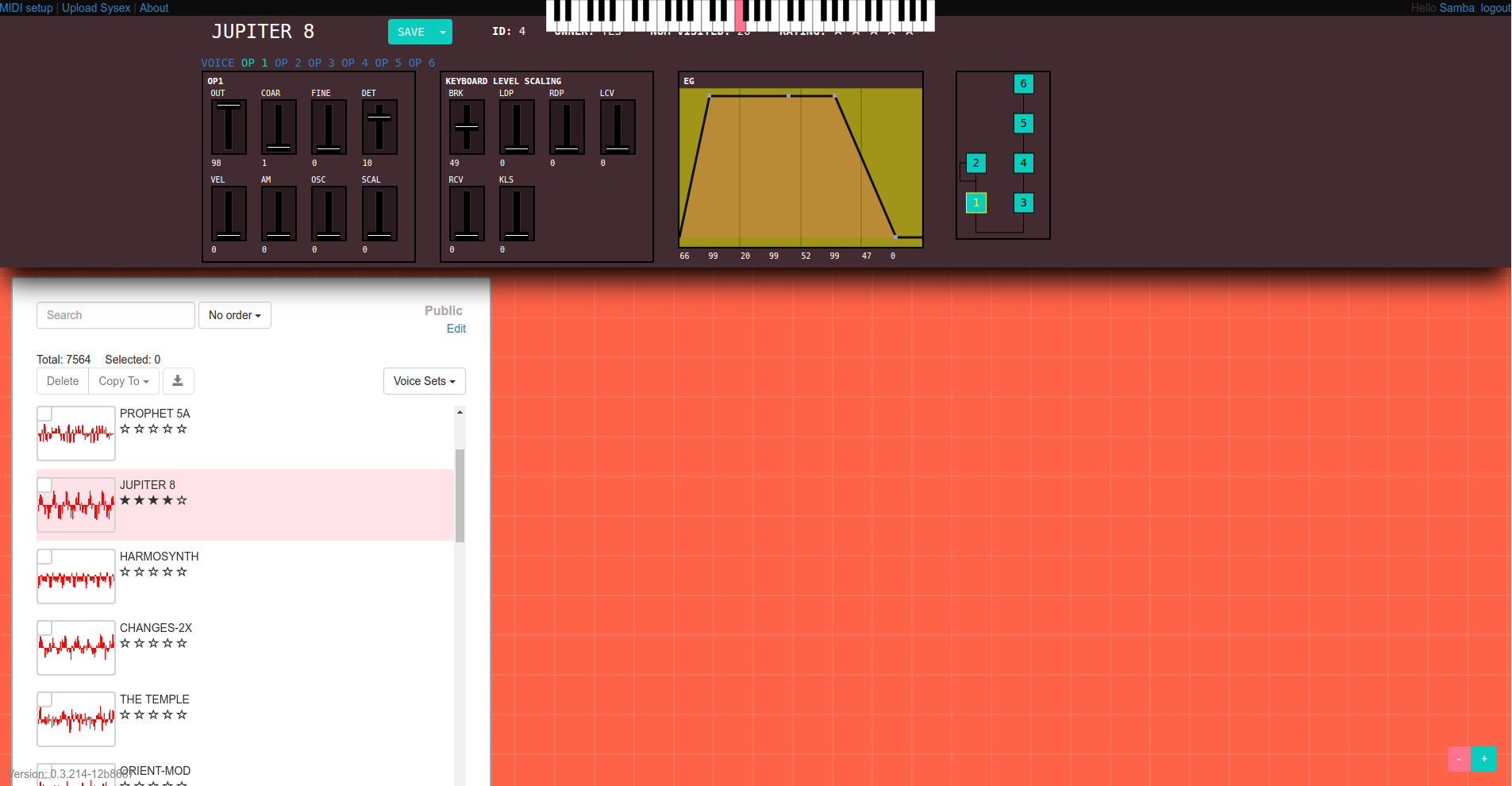The height and width of the screenshot is (786, 1512).
Task: Click the COAR frequency slider
Action: coord(279,127)
